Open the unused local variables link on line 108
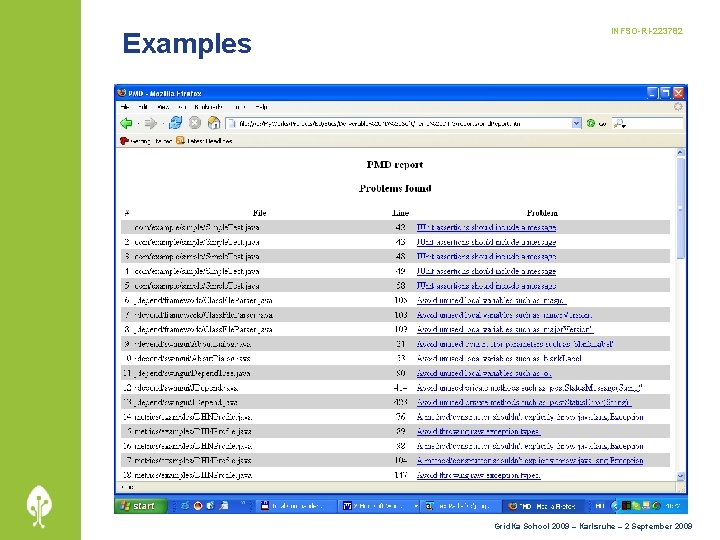The image size is (720, 540). pyautogui.click(x=504, y=315)
